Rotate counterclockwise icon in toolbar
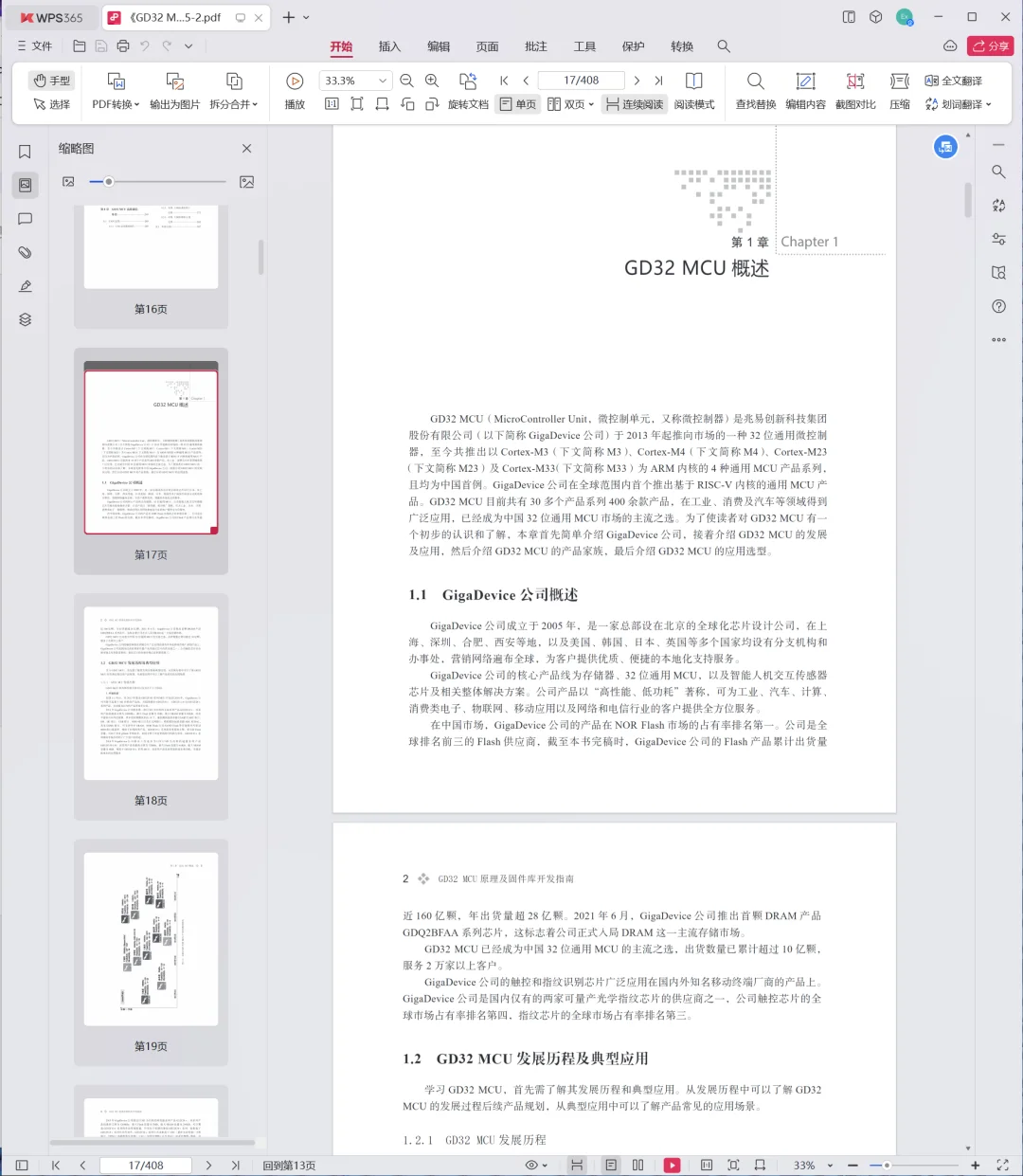The width and height of the screenshot is (1023, 1176). 407,104
